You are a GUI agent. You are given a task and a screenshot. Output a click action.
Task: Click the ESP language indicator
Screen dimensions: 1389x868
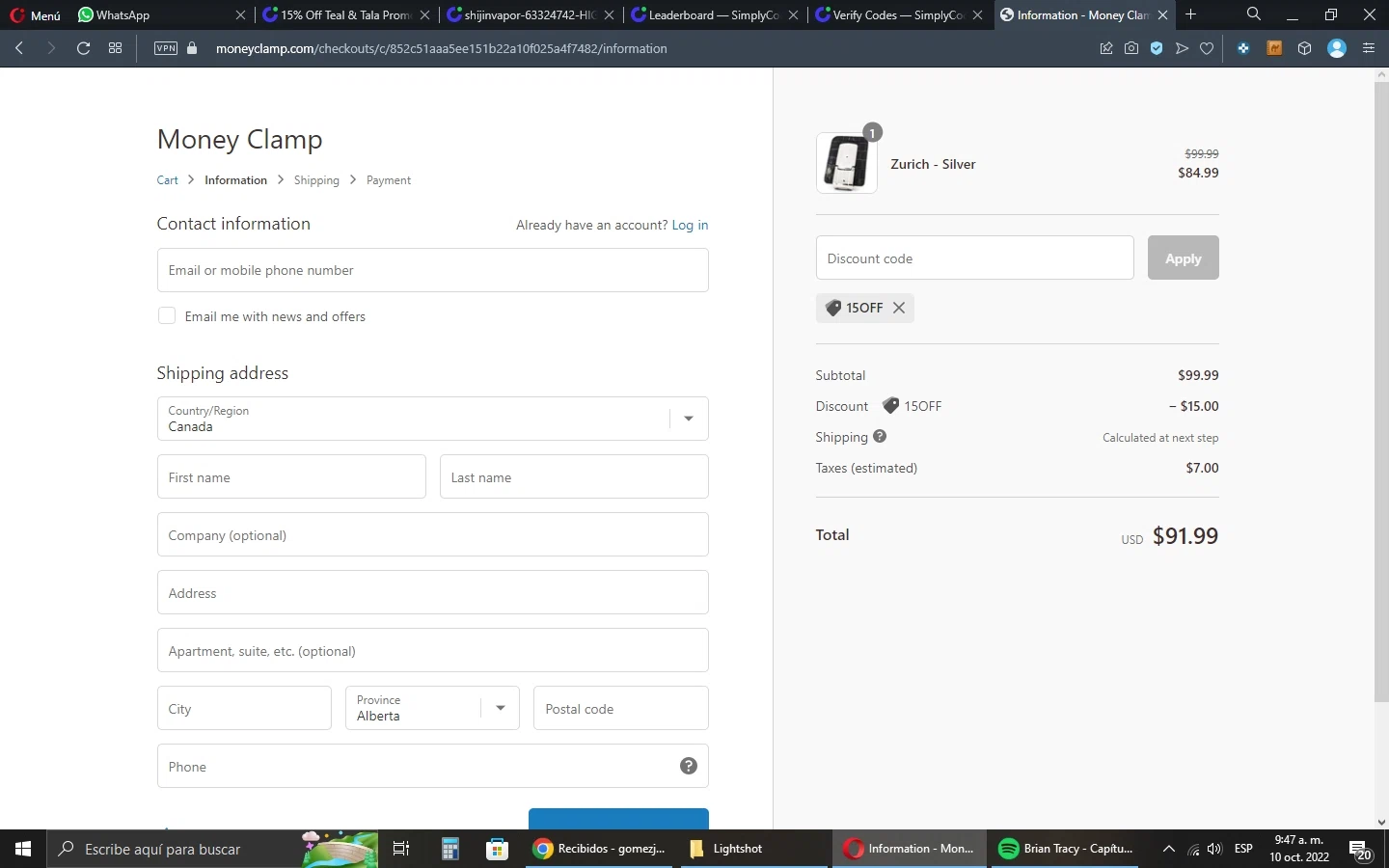(x=1243, y=849)
